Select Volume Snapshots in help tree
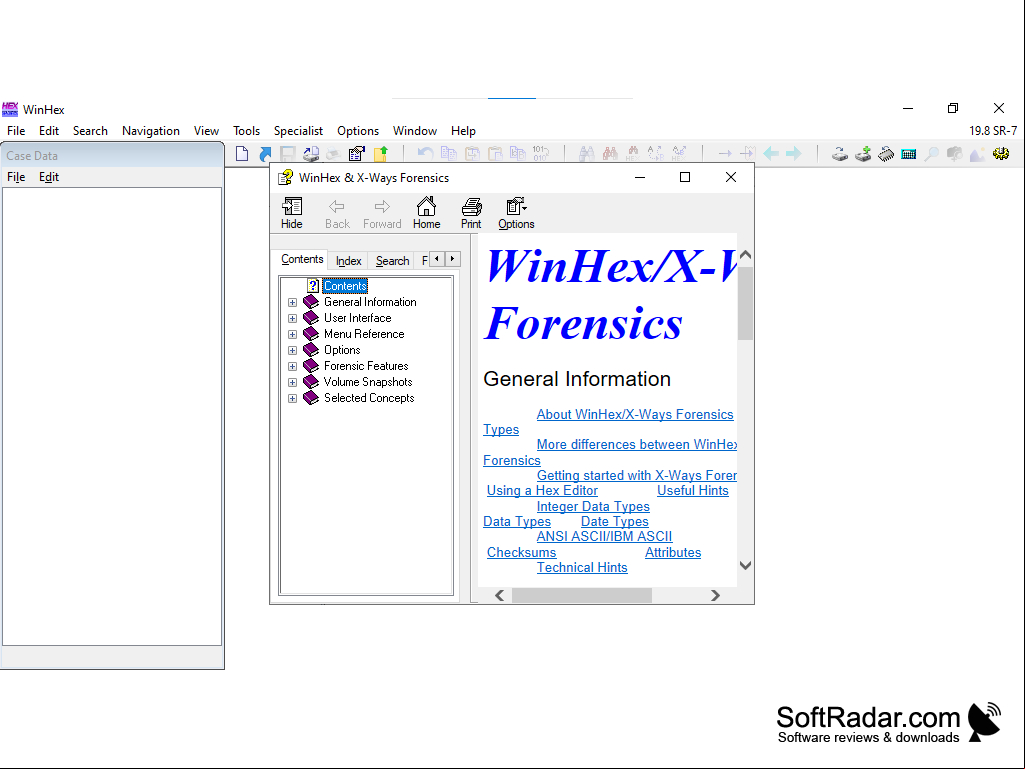Screen dimensions: 1025x769 368,382
